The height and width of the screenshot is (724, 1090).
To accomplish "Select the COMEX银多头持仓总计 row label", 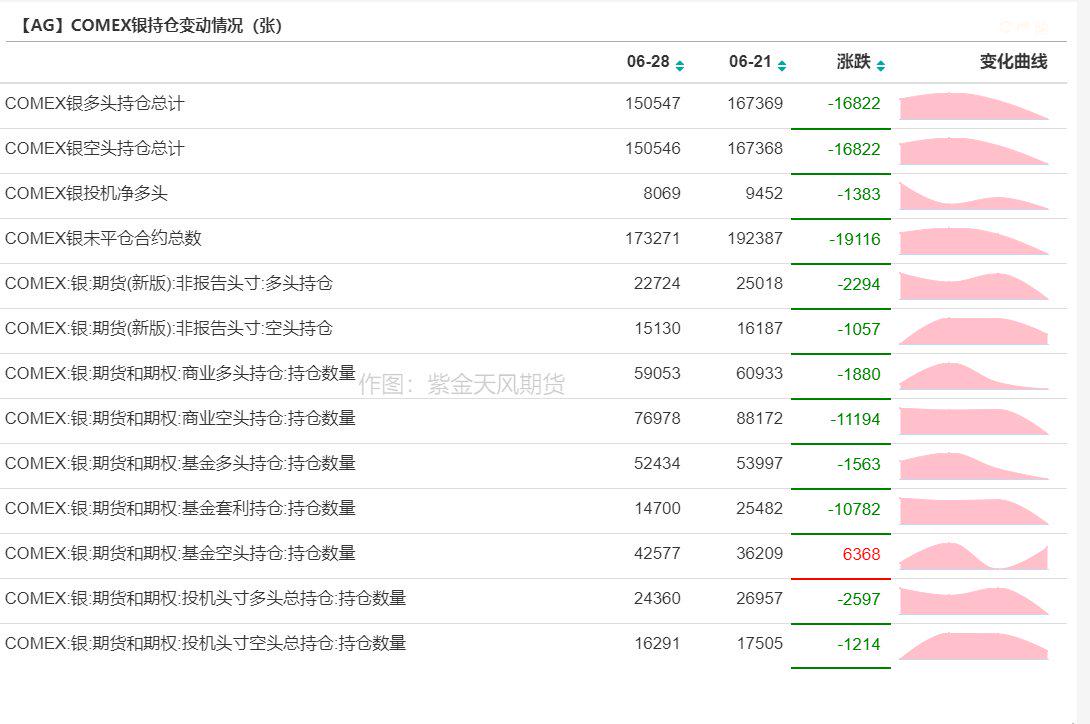I will tap(95, 104).
